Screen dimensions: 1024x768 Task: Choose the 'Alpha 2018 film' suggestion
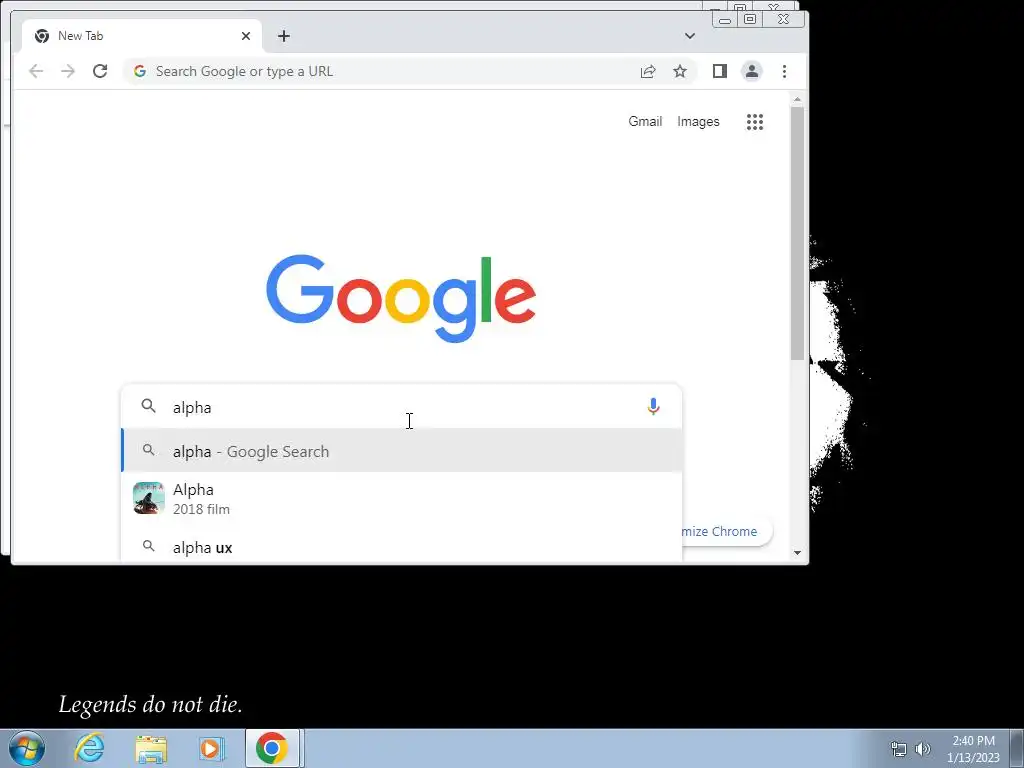click(402, 499)
